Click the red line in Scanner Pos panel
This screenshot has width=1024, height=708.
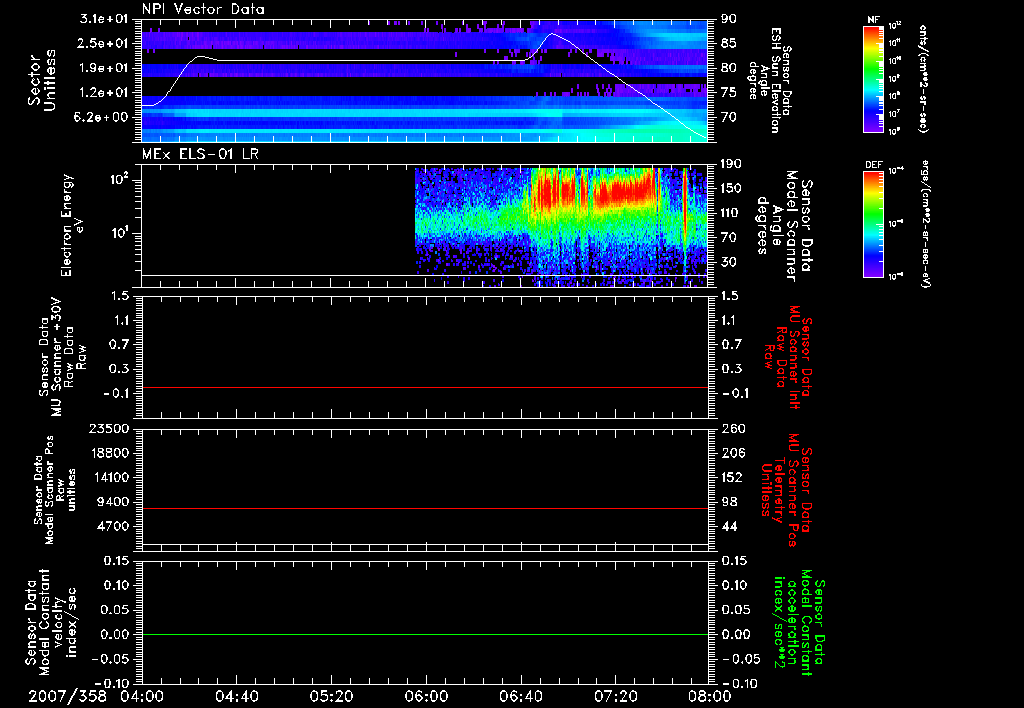pos(424,508)
